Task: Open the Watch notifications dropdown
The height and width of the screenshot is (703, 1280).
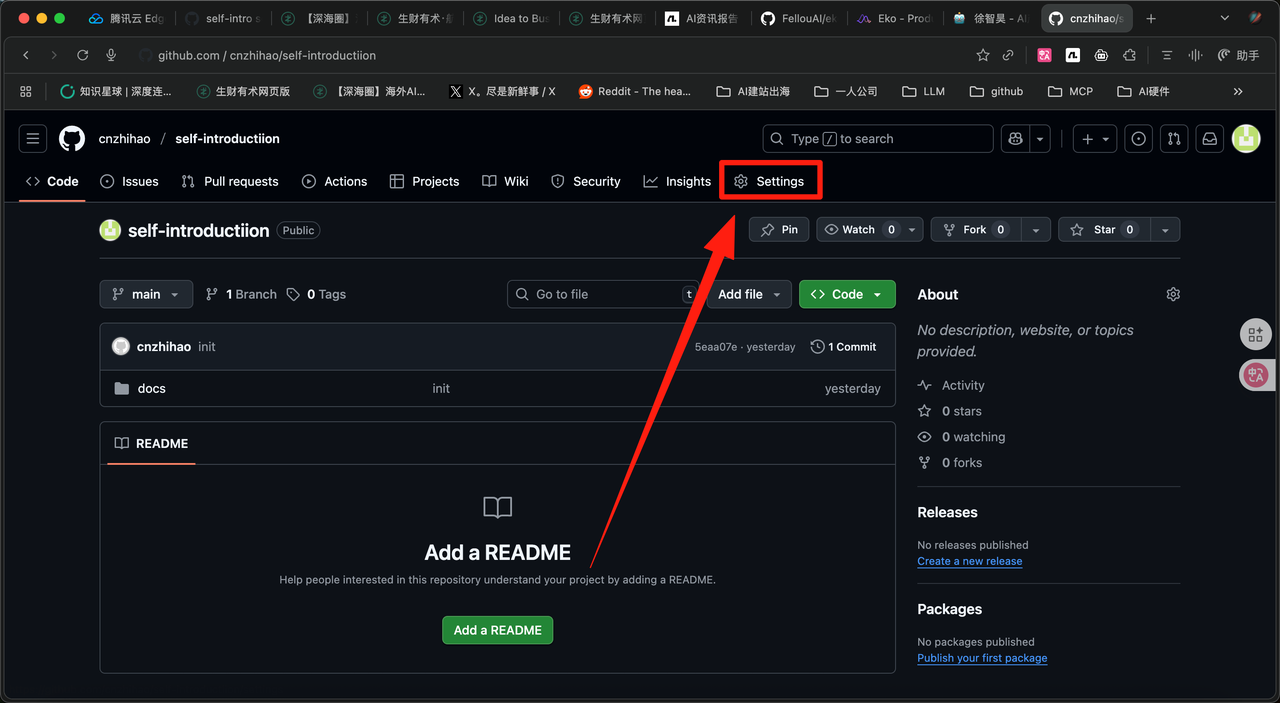Action: point(870,230)
